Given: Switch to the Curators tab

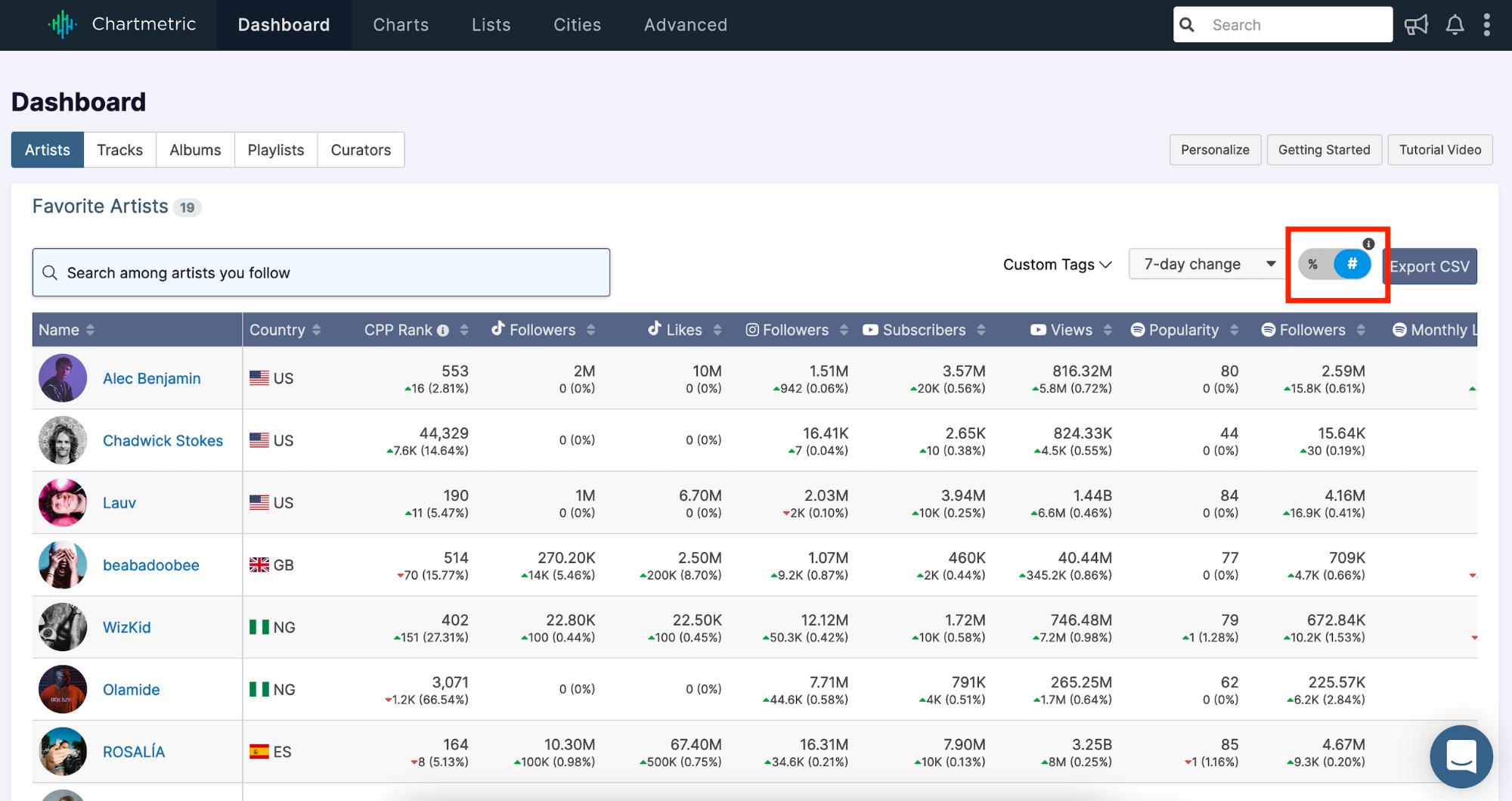Looking at the screenshot, I should point(361,150).
